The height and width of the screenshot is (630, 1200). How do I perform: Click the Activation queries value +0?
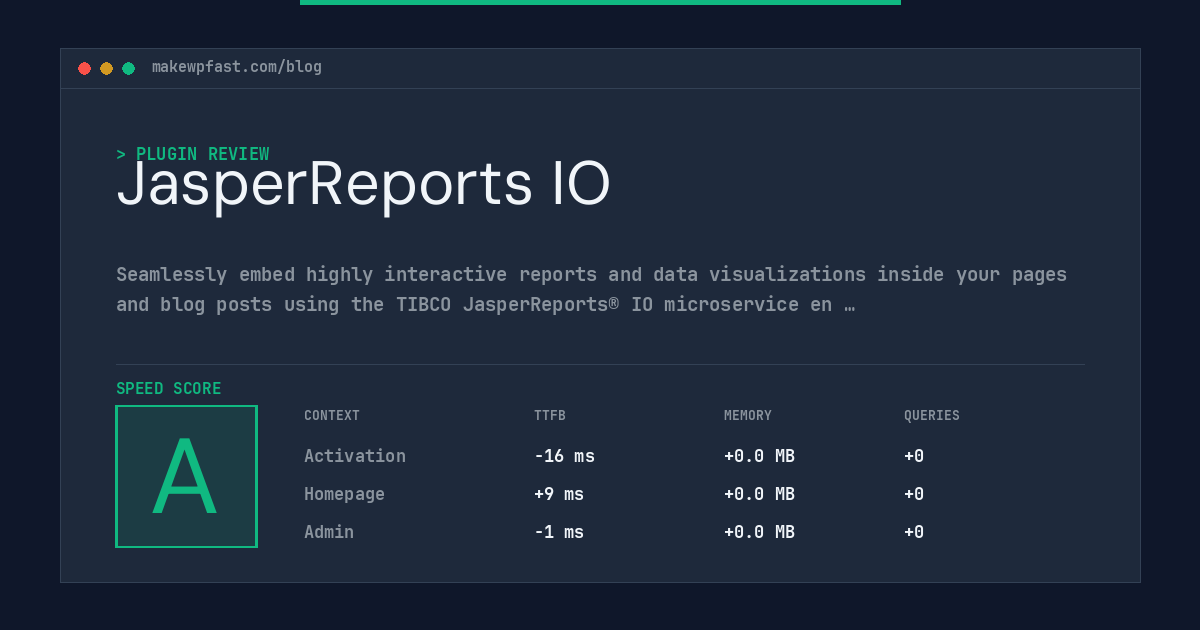(914, 456)
